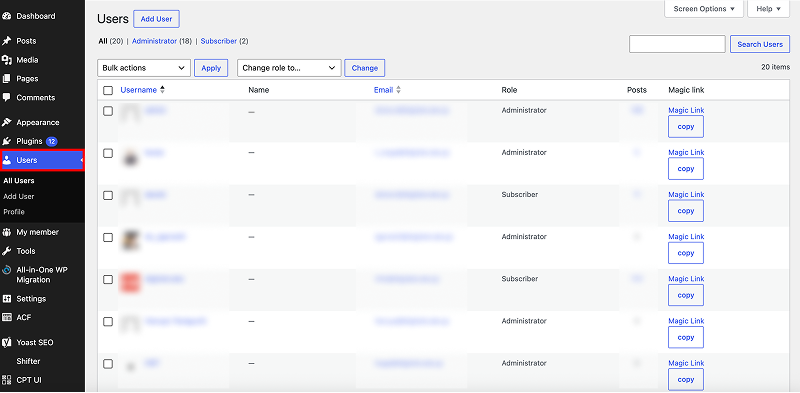Click the Yoast SEO logo icon
The width and height of the screenshot is (800, 393).
[x=7, y=342]
